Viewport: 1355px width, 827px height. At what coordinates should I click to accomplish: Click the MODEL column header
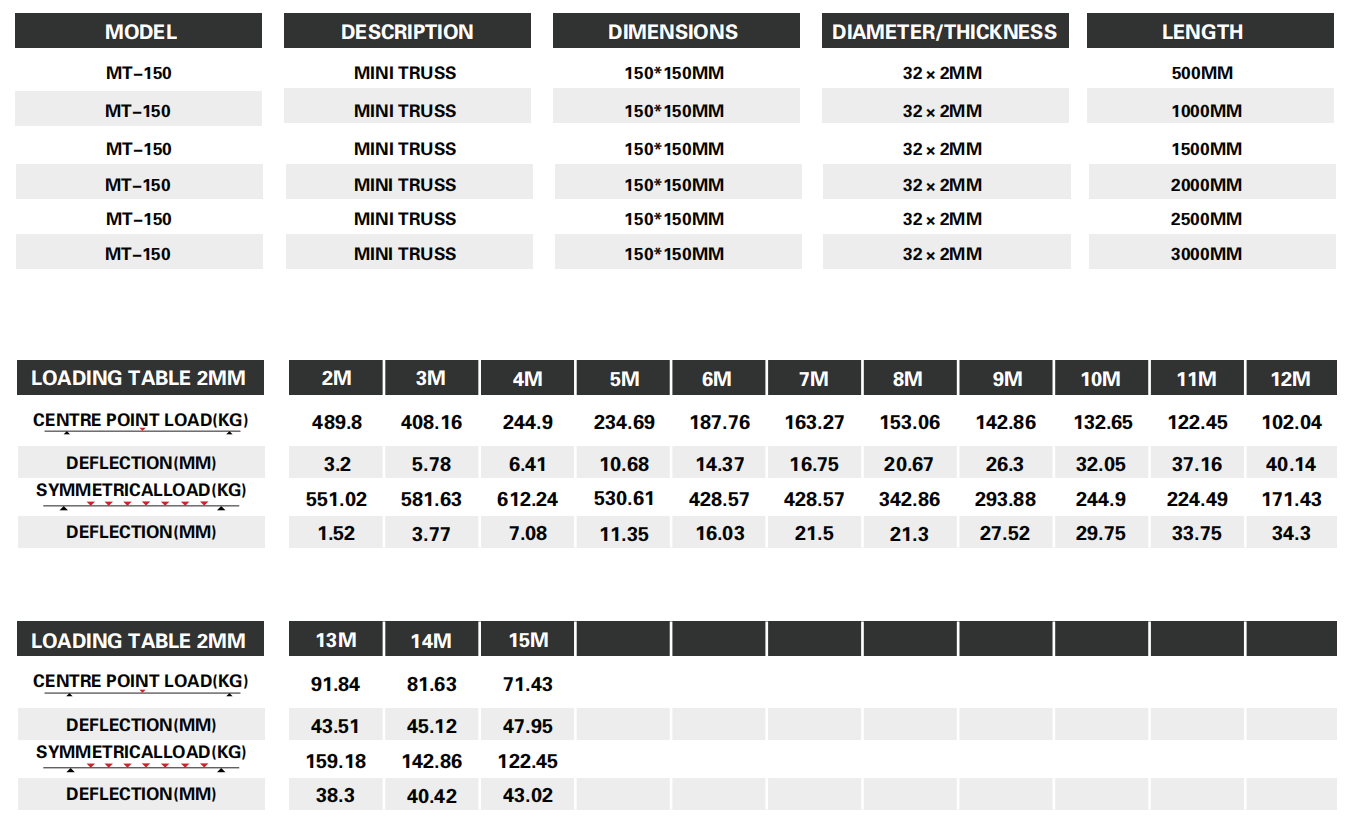[139, 32]
